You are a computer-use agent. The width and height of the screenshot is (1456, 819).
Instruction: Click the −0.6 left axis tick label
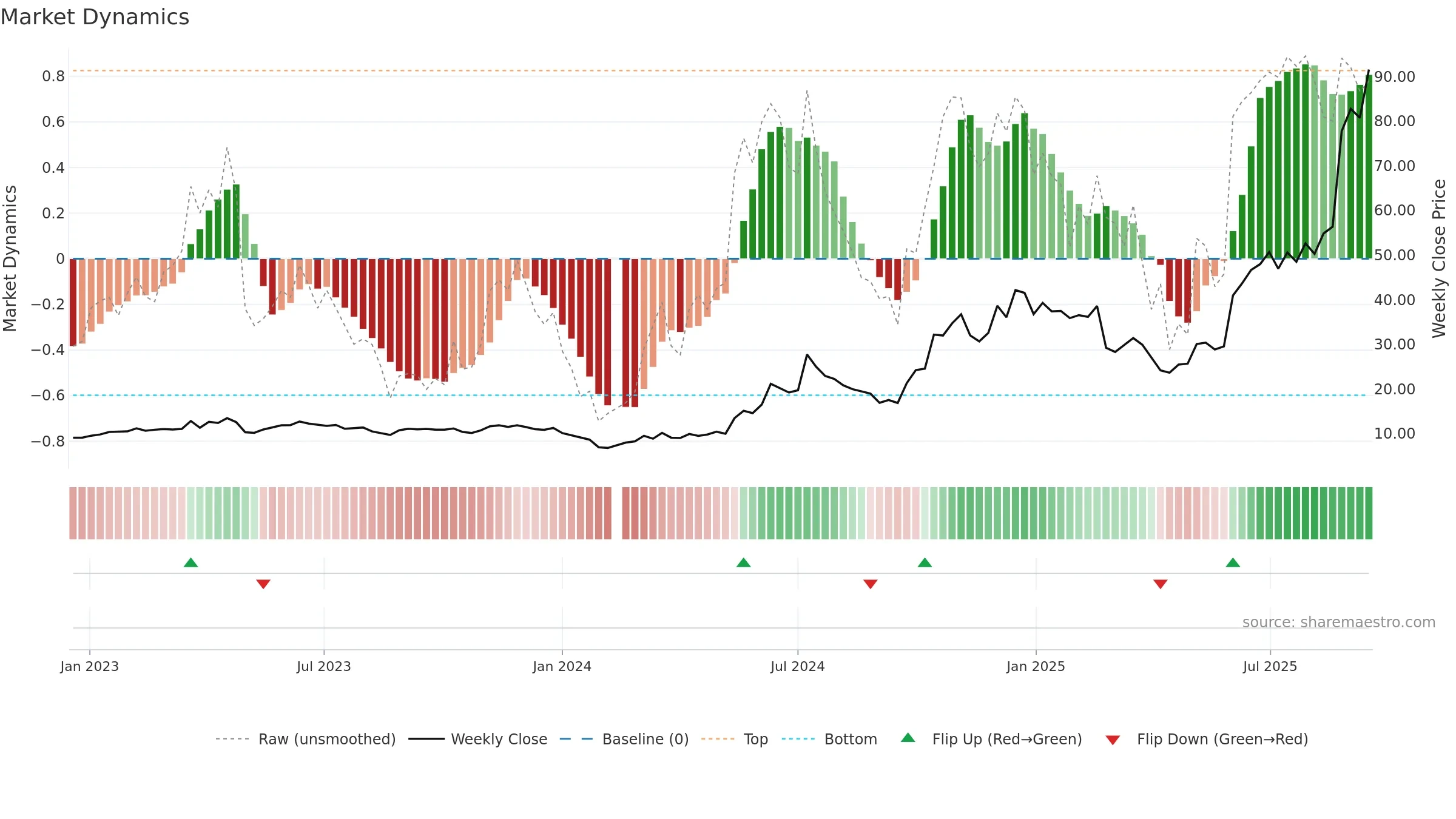pyautogui.click(x=48, y=395)
